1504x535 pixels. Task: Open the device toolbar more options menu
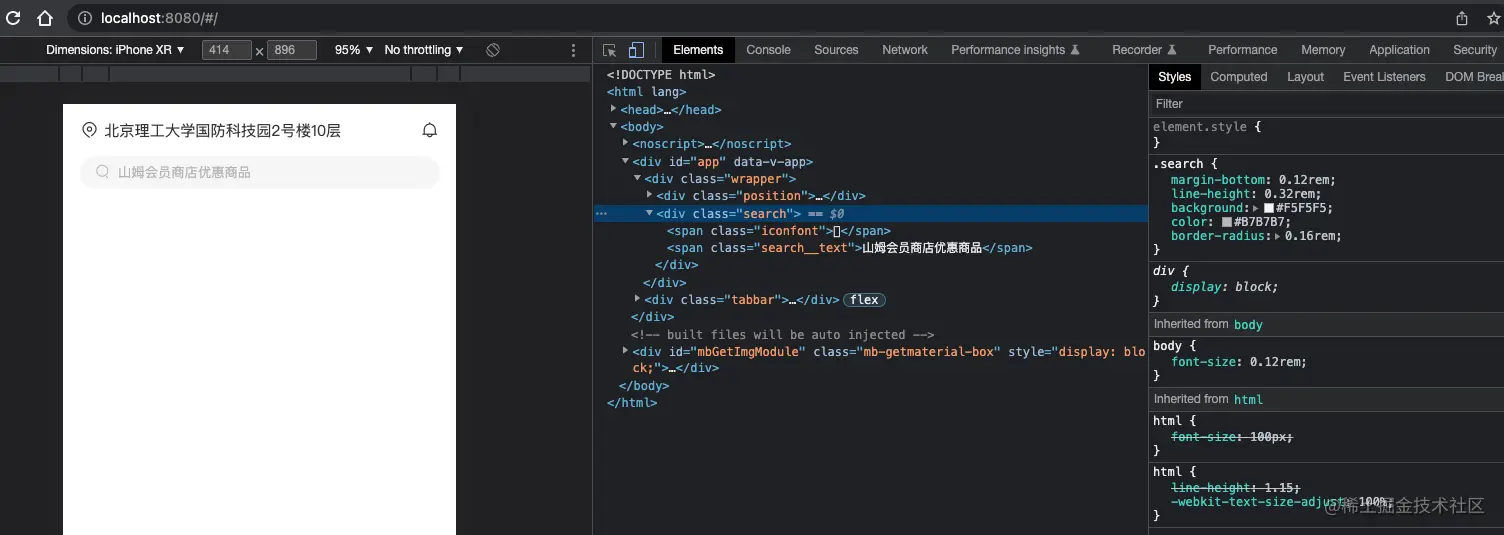573,50
